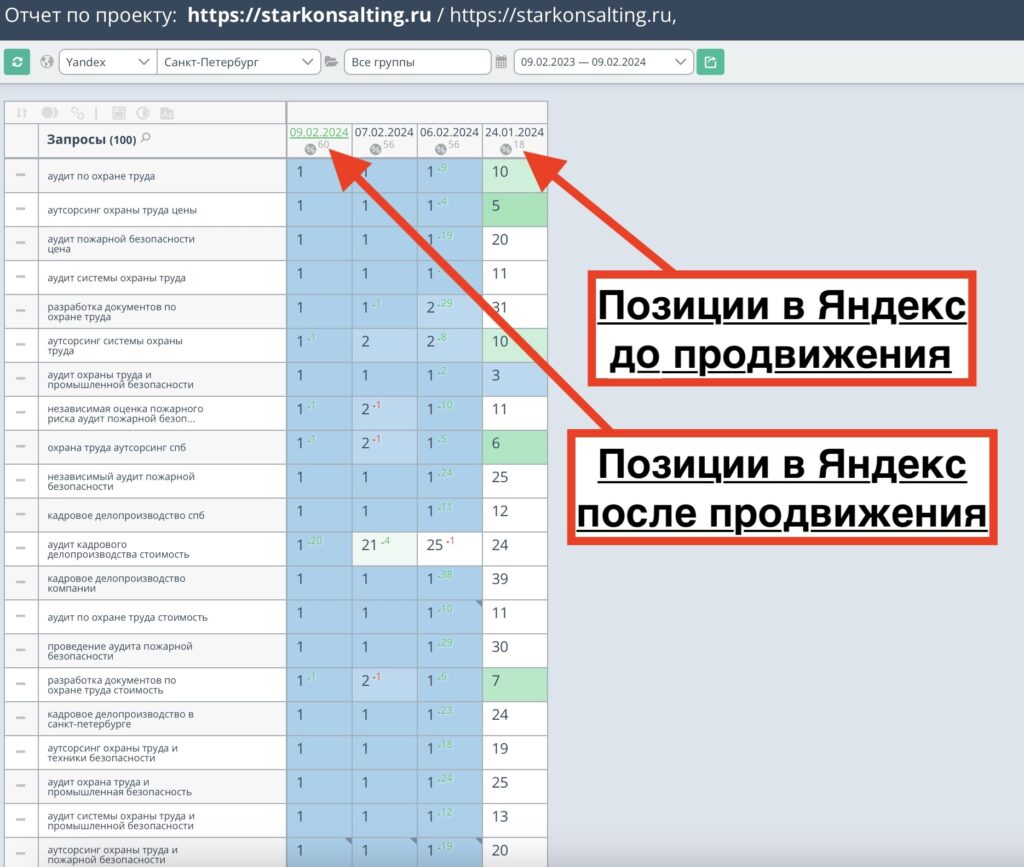This screenshot has height=867, width=1024.
Task: Click the position 39 cell under 24.01.2024
Action: point(515,582)
